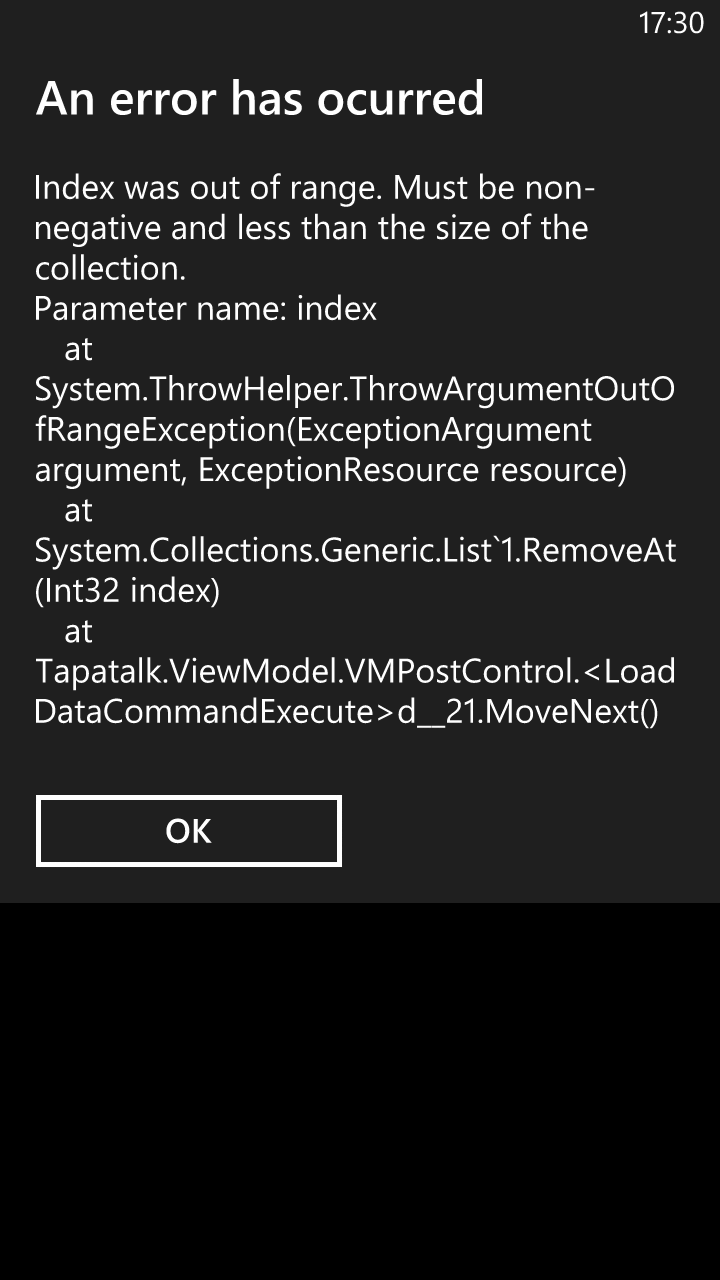Click the 17:30 clock in status bar
Screen dimensions: 720x1280
(x=671, y=23)
